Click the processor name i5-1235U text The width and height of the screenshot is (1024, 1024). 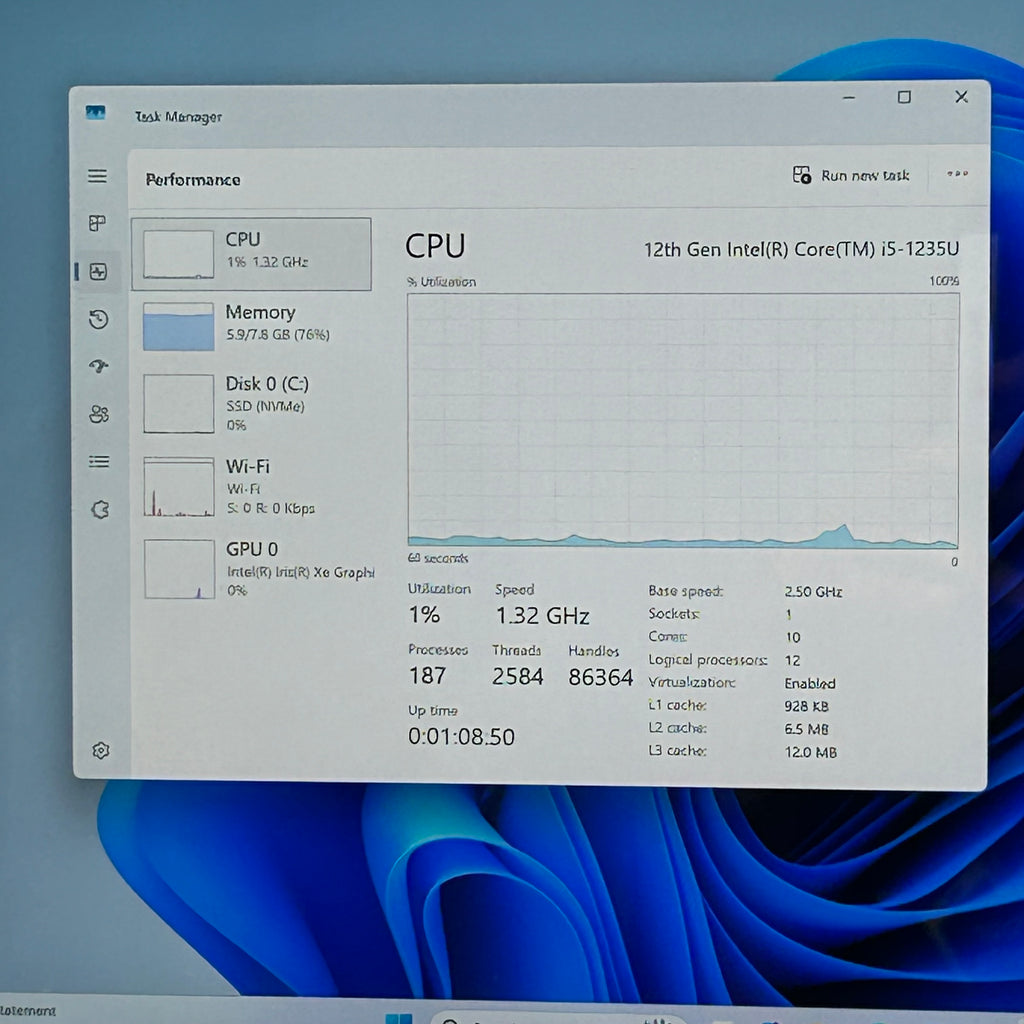point(801,249)
